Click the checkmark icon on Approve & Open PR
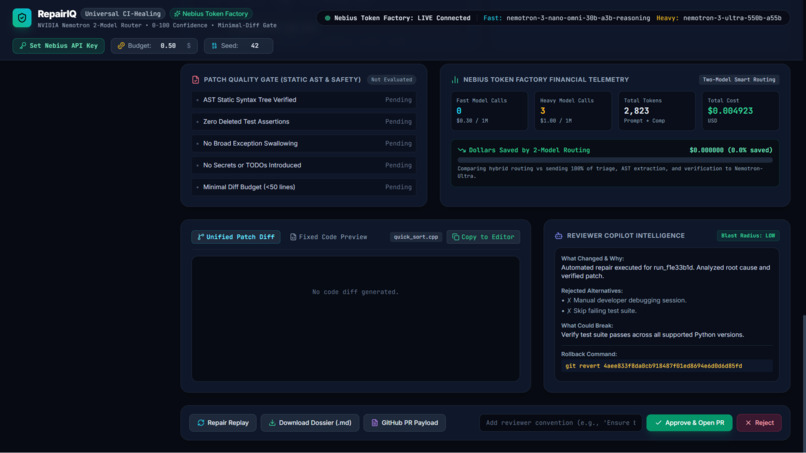The image size is (806, 453). pyautogui.click(x=658, y=423)
